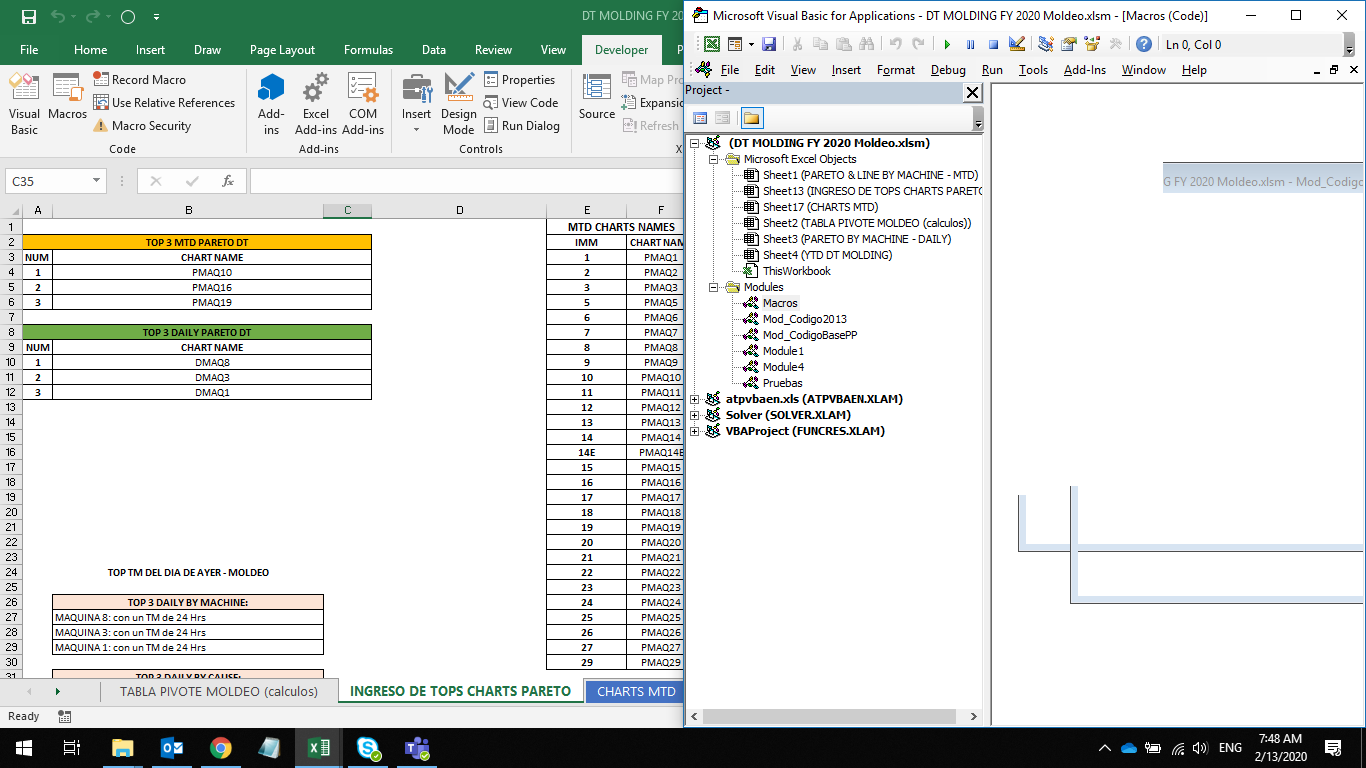Click View Code icon in Project pane
1366x768 pixels.
(700, 118)
